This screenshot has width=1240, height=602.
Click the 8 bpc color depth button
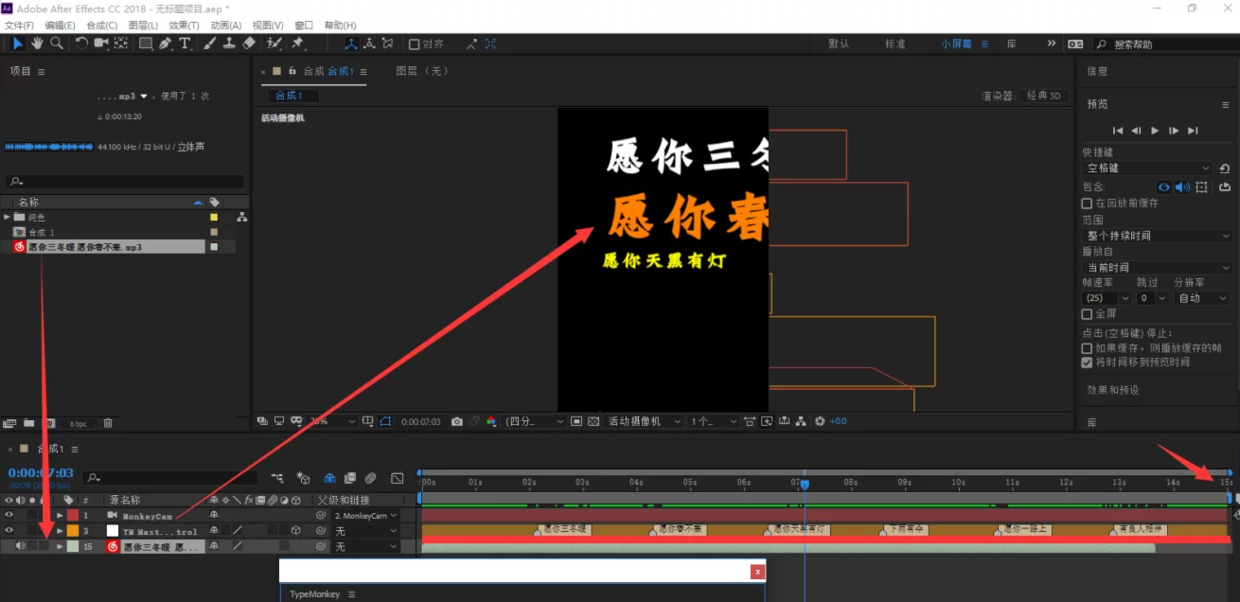pos(78,424)
